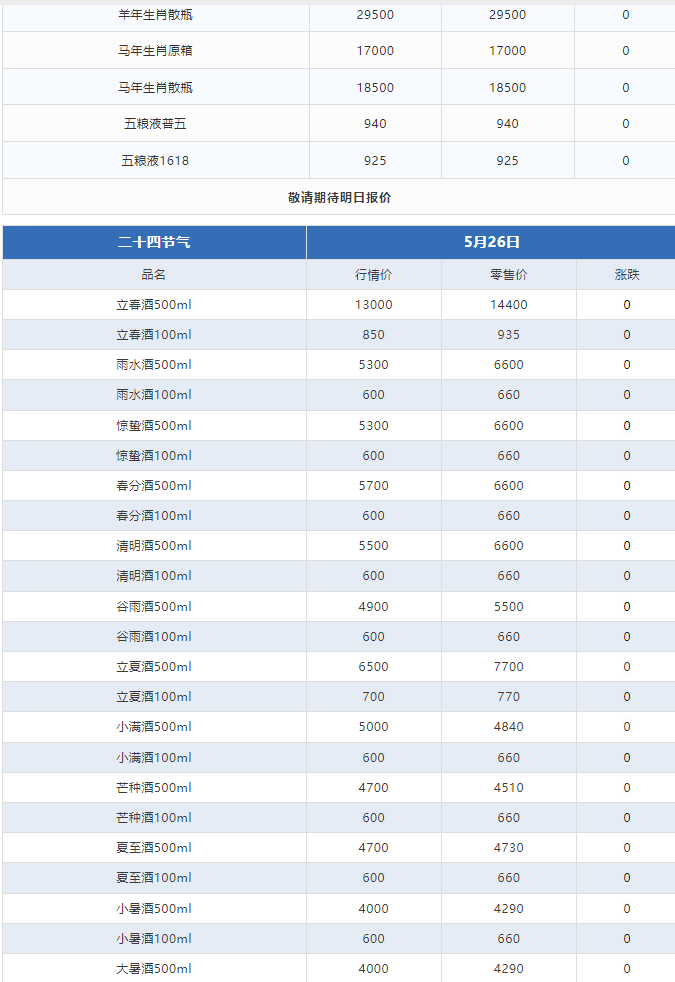Select 清明酒100ml row name

pos(154,576)
